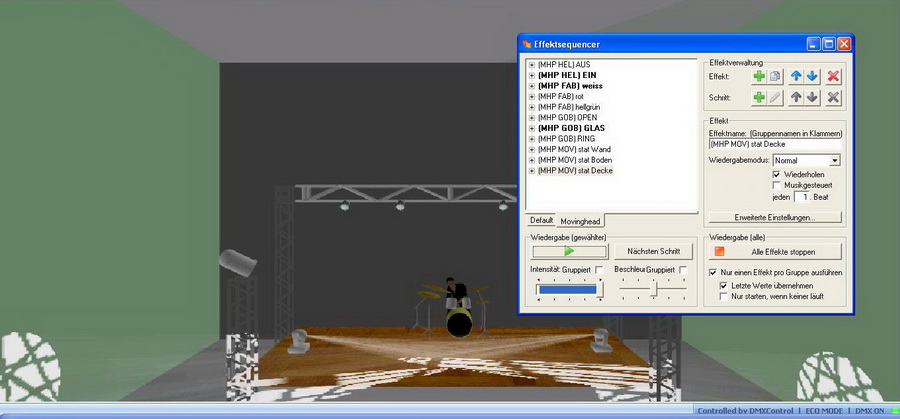Open the Wiedergabemodus dropdown

click(835, 160)
